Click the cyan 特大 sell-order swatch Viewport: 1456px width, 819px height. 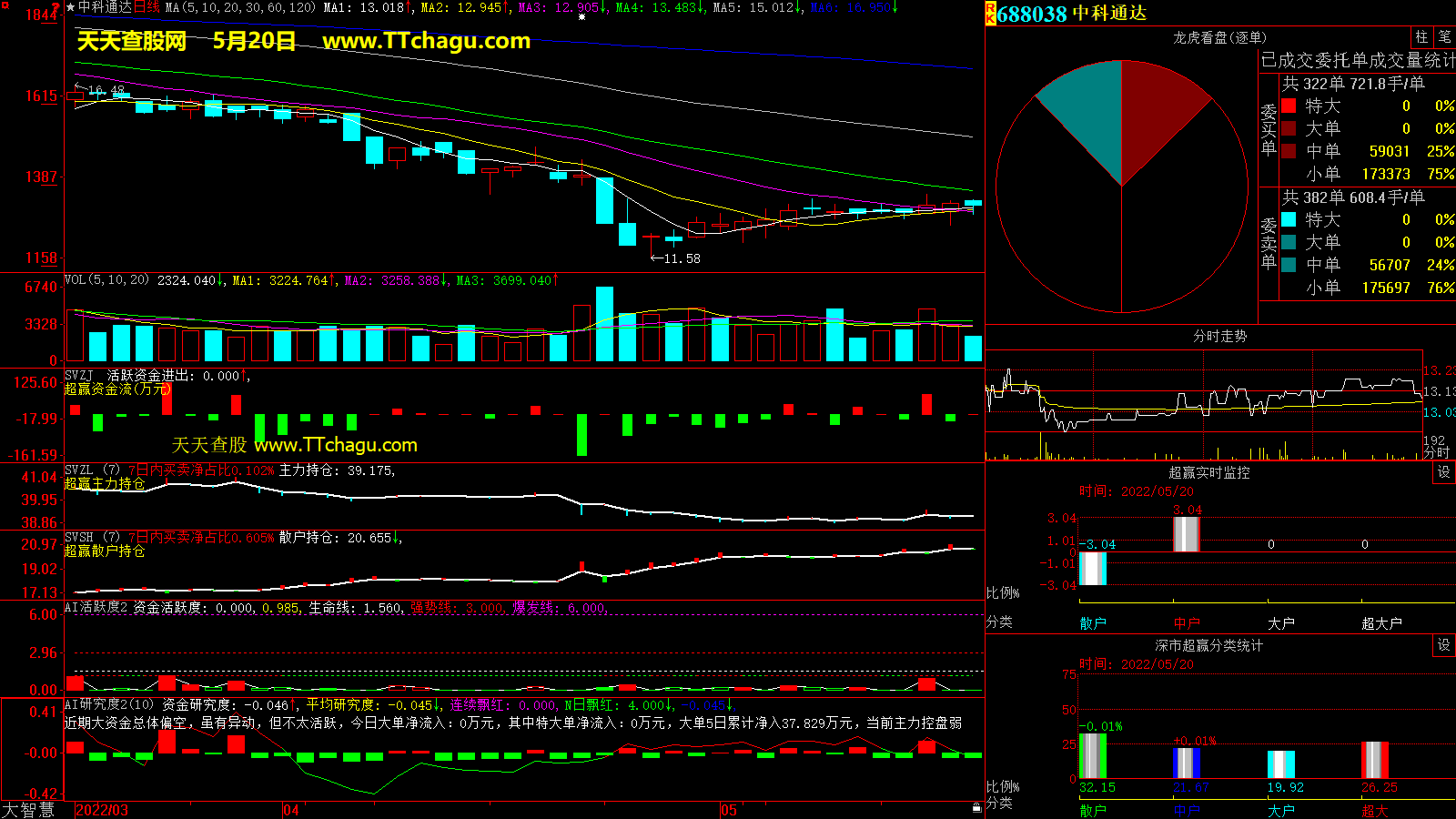pos(1289,219)
